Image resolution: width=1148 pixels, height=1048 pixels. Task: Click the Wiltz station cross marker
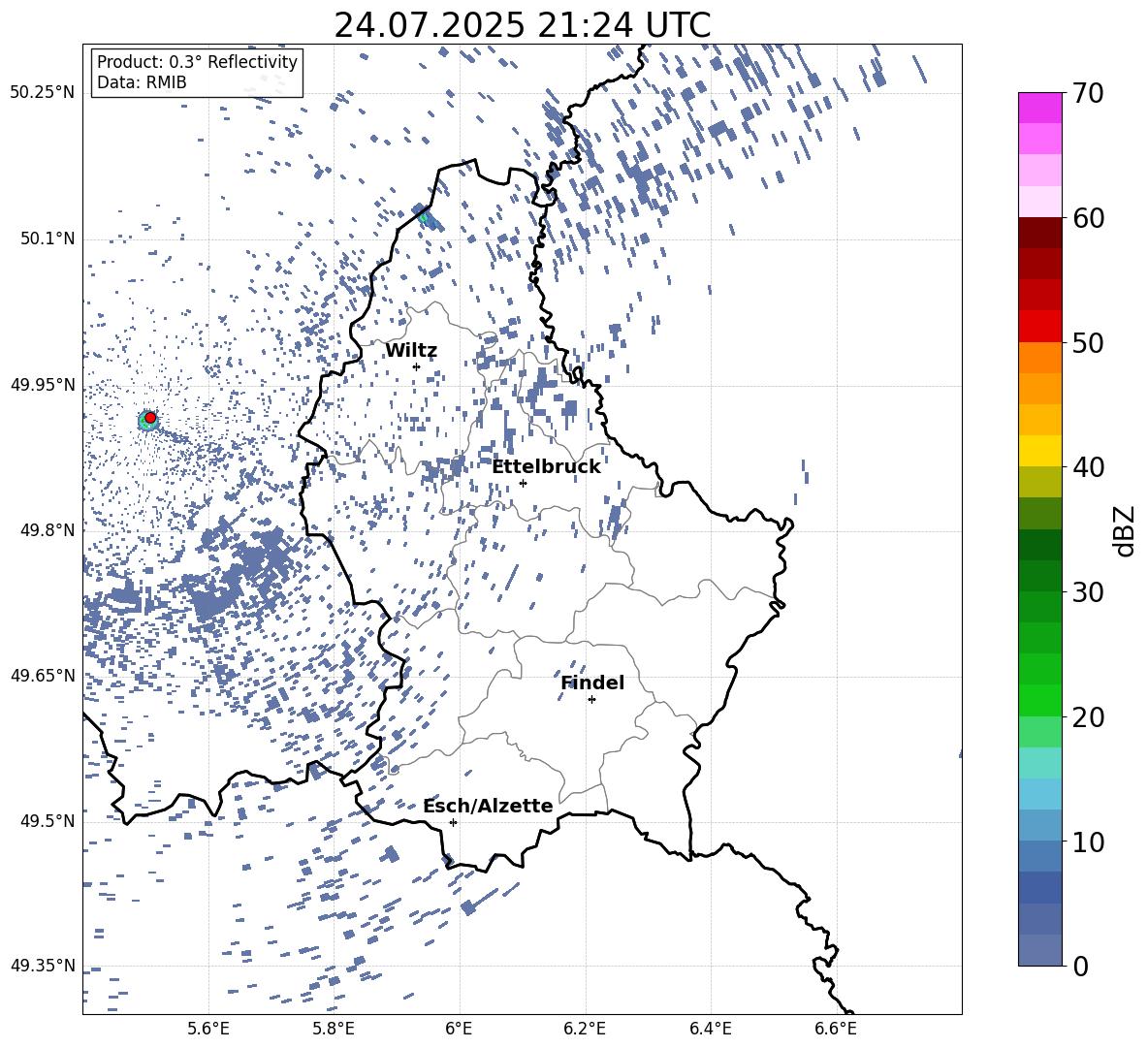coord(417,366)
